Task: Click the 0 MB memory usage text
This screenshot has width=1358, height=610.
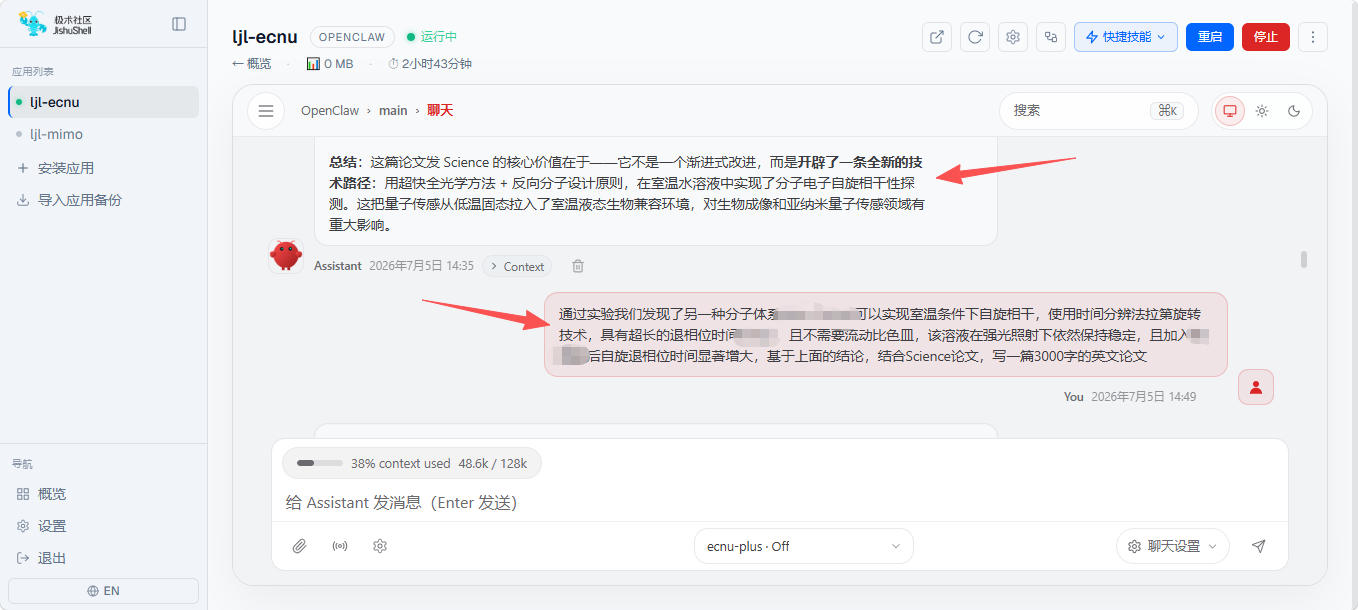Action: (331, 64)
